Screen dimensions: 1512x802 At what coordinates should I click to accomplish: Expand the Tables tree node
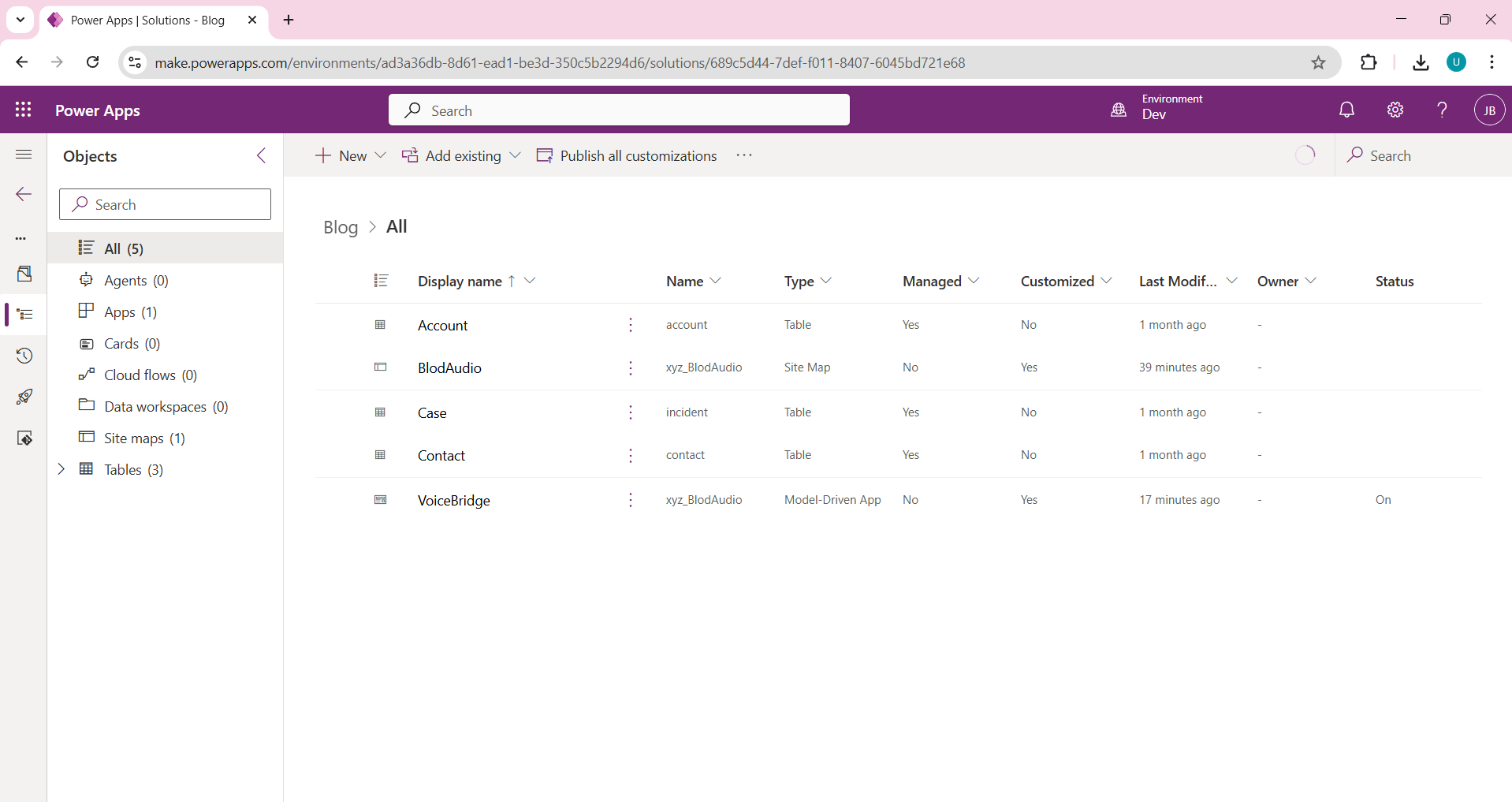[61, 469]
